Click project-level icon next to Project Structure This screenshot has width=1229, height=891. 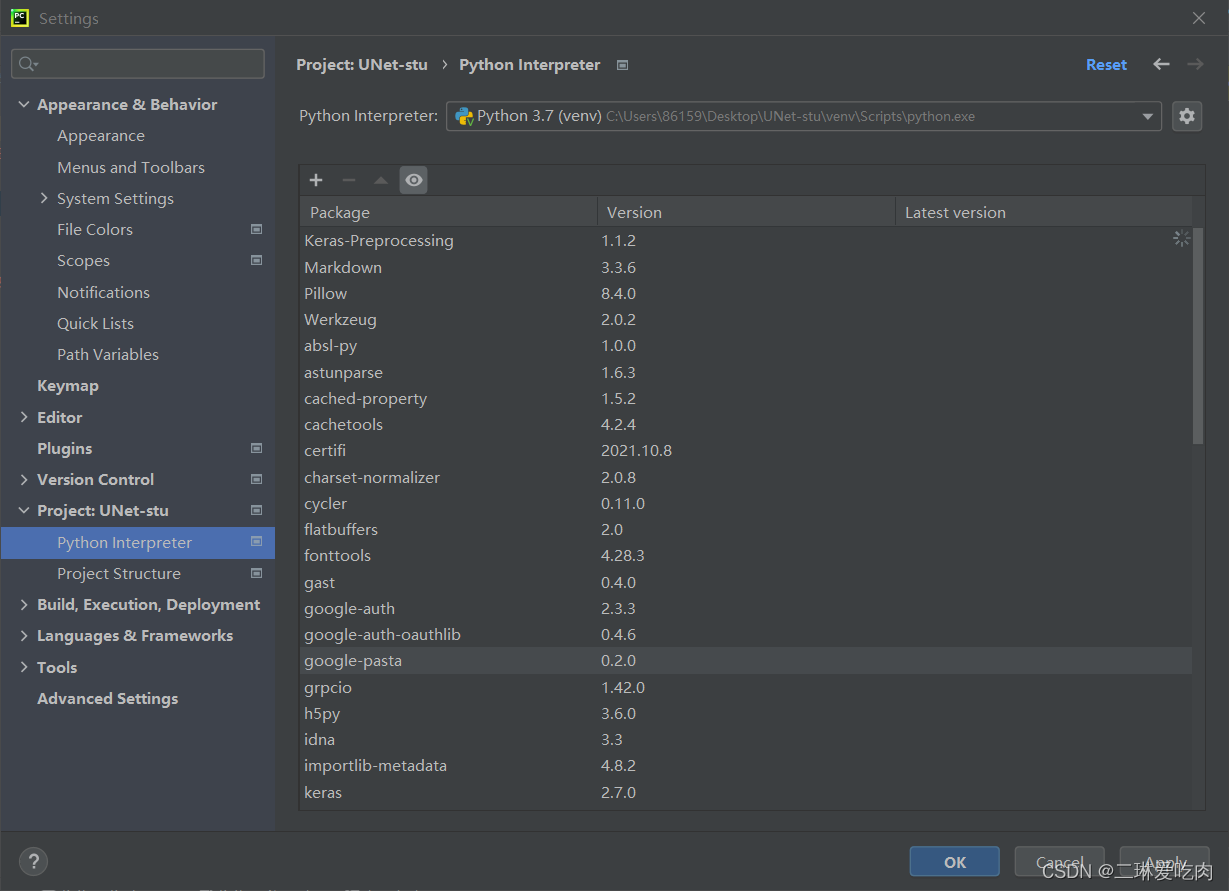click(x=256, y=573)
